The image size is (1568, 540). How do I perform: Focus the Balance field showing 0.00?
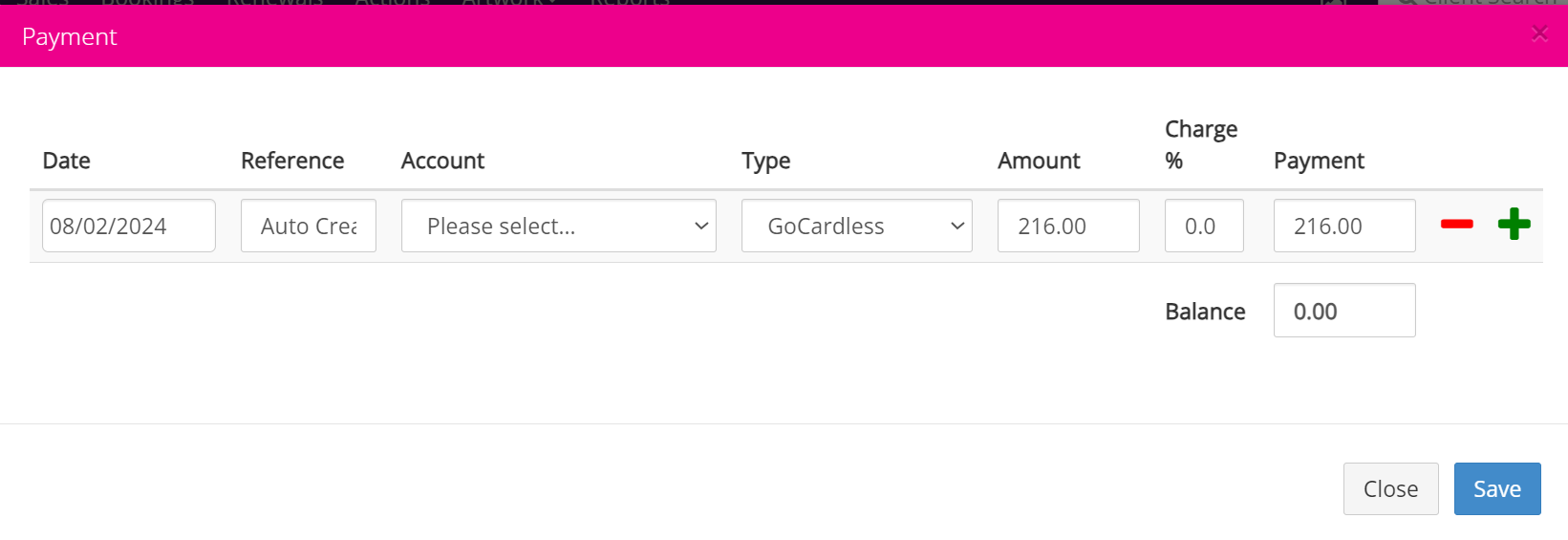1344,311
